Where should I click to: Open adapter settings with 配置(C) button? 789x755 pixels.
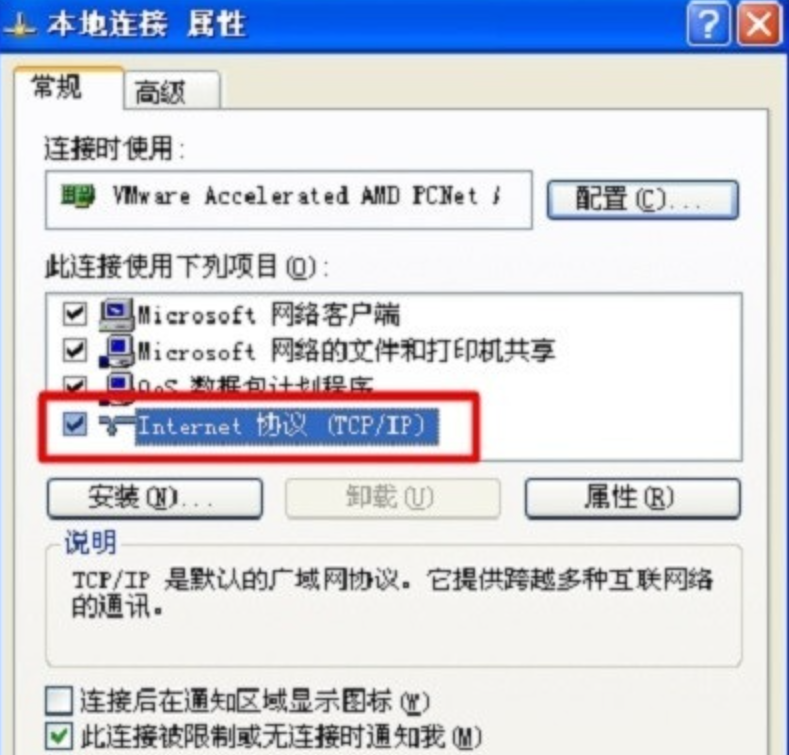tap(643, 199)
